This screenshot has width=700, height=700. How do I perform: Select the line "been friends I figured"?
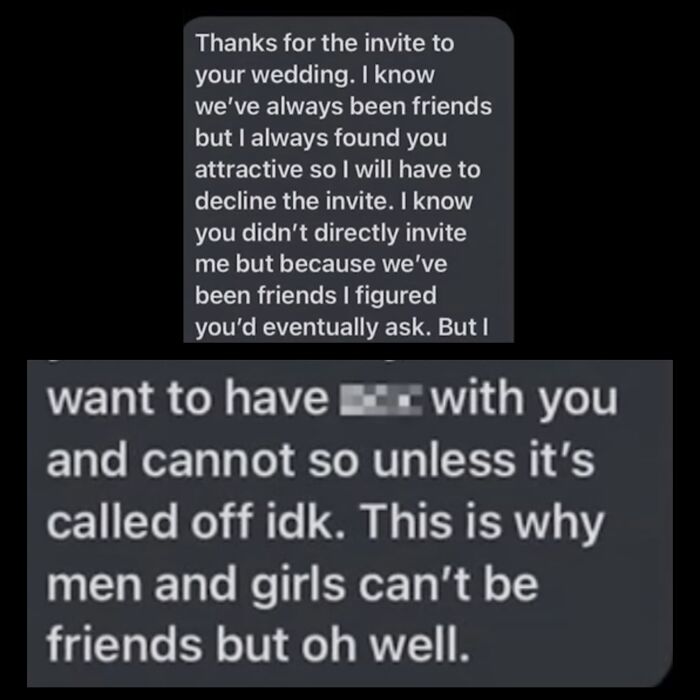pos(316,296)
